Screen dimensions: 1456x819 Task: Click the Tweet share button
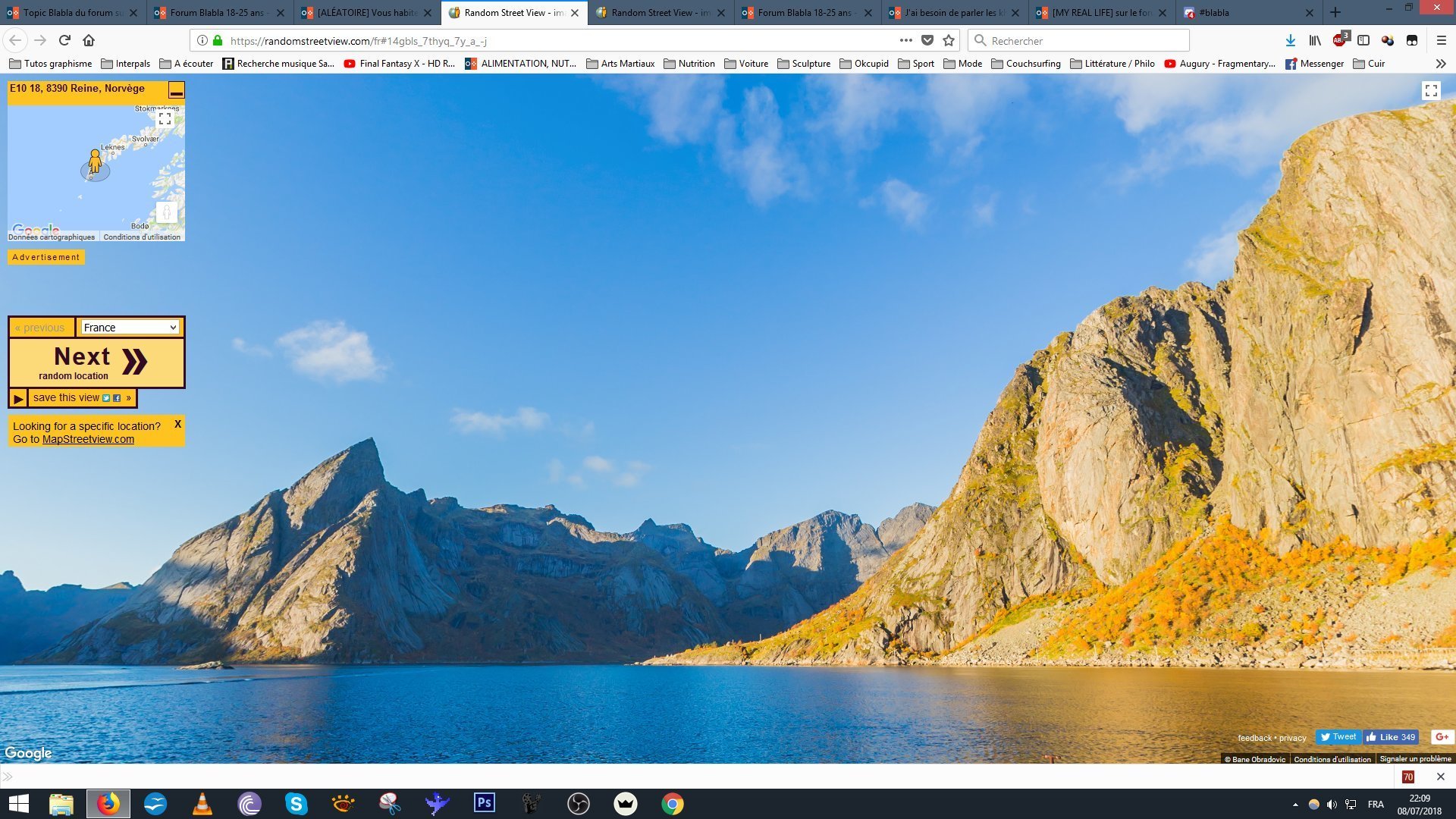coord(1338,737)
